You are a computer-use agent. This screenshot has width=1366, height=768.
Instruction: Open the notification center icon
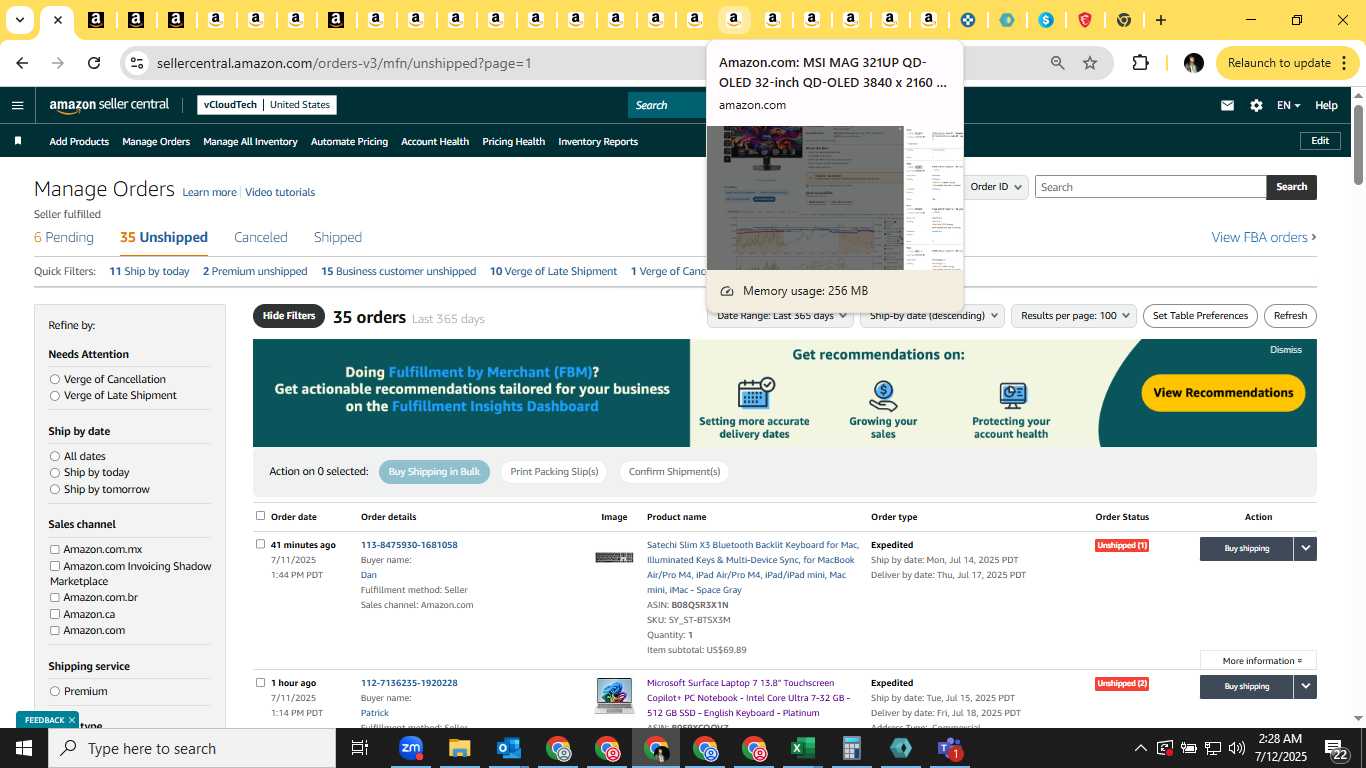pos(1338,748)
